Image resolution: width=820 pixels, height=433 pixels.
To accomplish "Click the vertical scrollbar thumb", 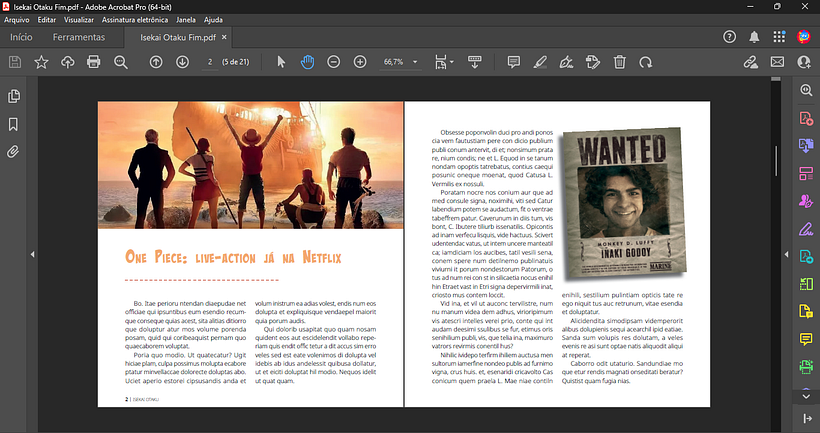I will tap(776, 161).
